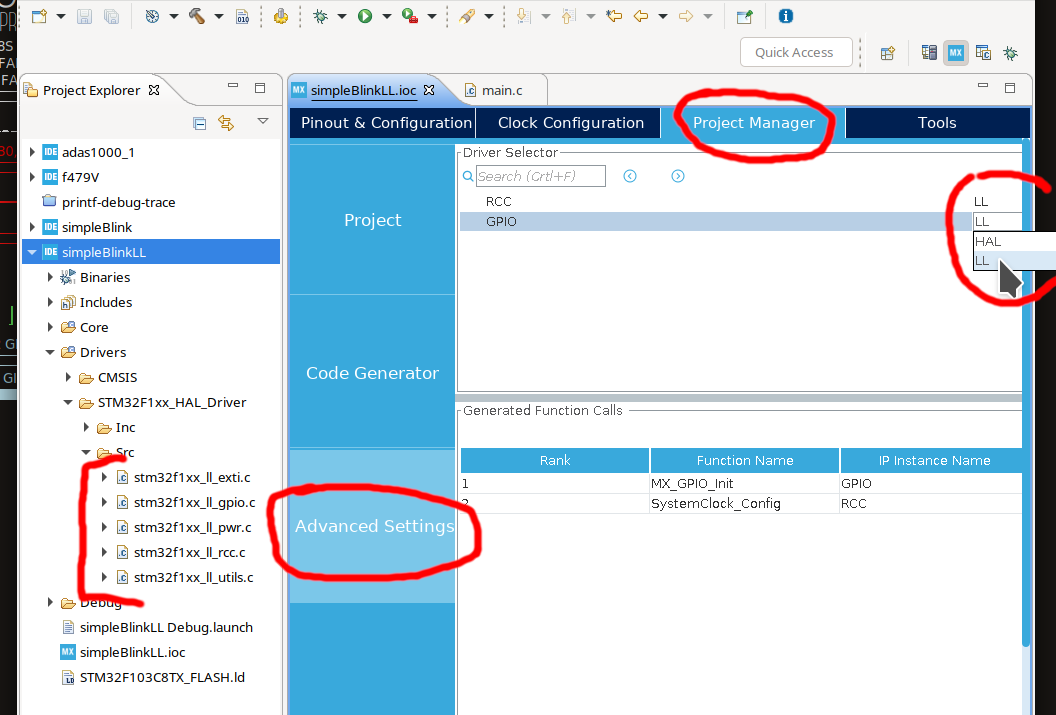Select STM32F103C8TX_FLASH.ld file
This screenshot has width=1056, height=715.
[162, 677]
